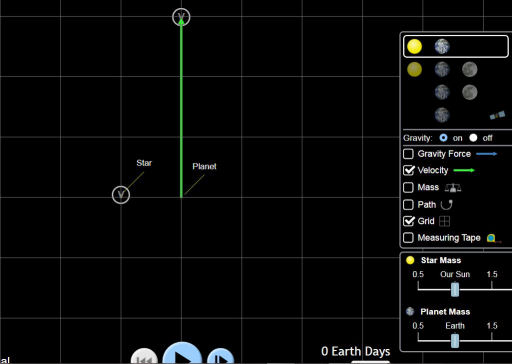Choose the Planet and Satellite scenario satellite icon
Viewport: 512px width, 364px height.
tap(497, 115)
